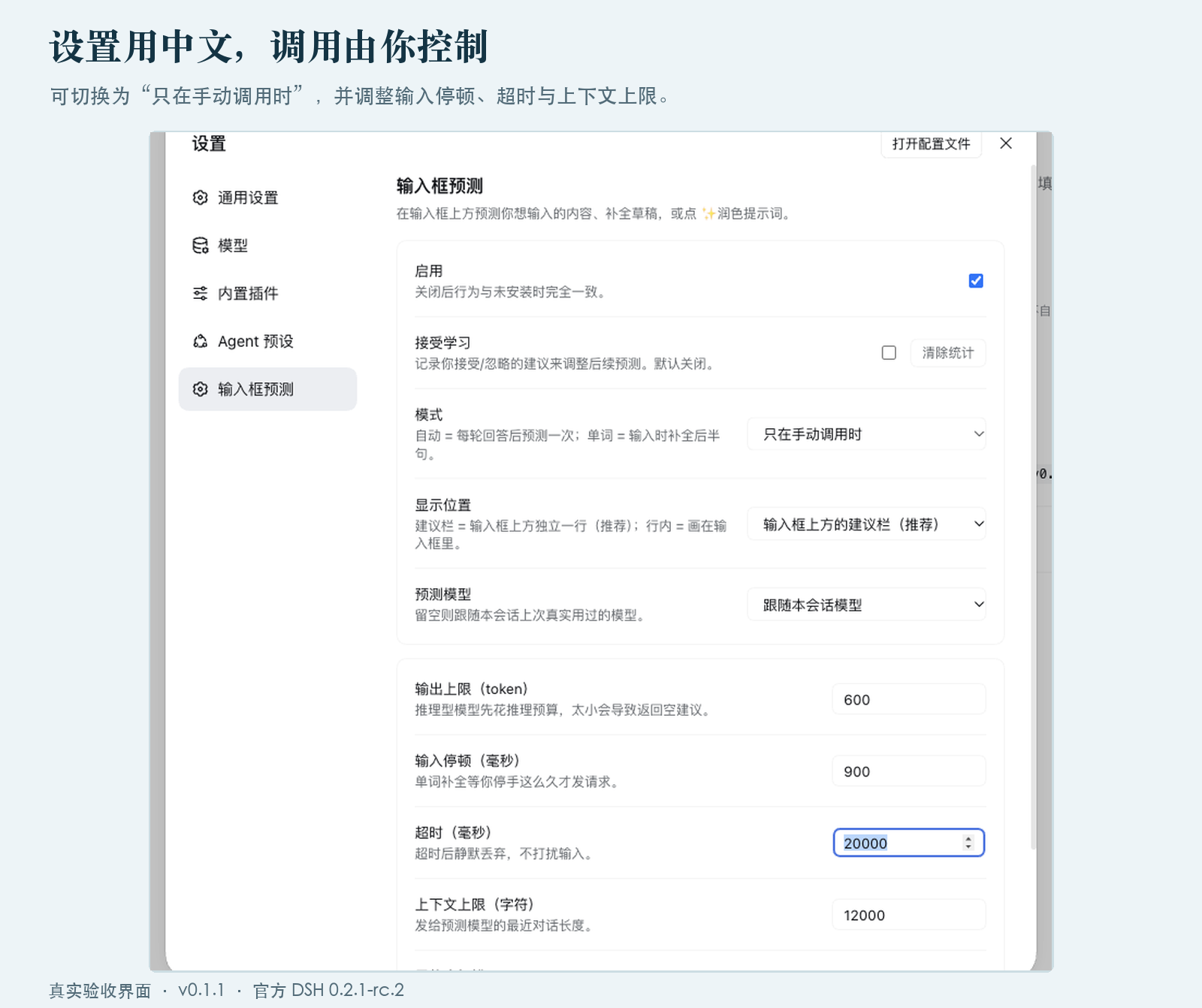This screenshot has height=1008, width=1202.
Task: Switch to the 模型 settings section
Action: [x=267, y=246]
